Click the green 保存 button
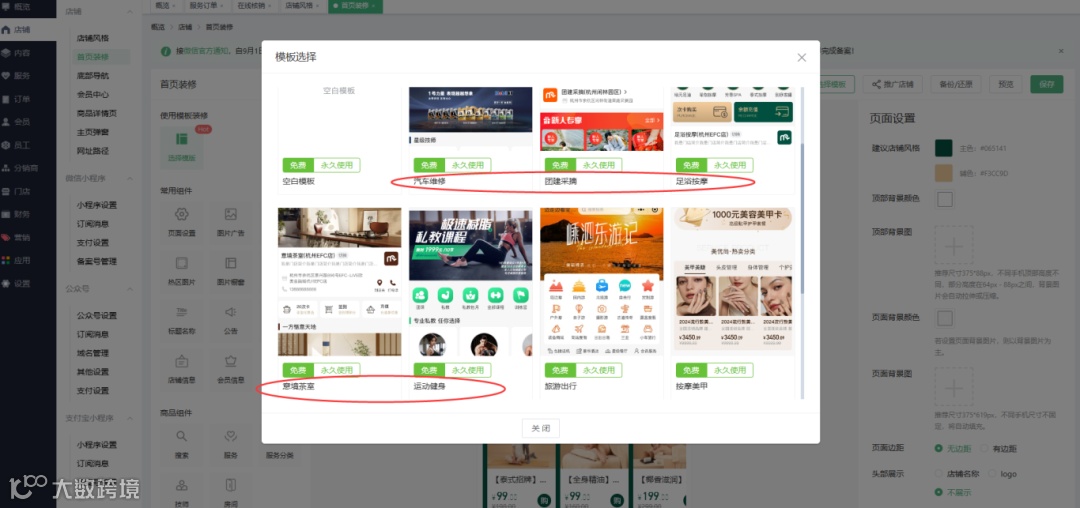The image size is (1080, 508). pos(1046,84)
